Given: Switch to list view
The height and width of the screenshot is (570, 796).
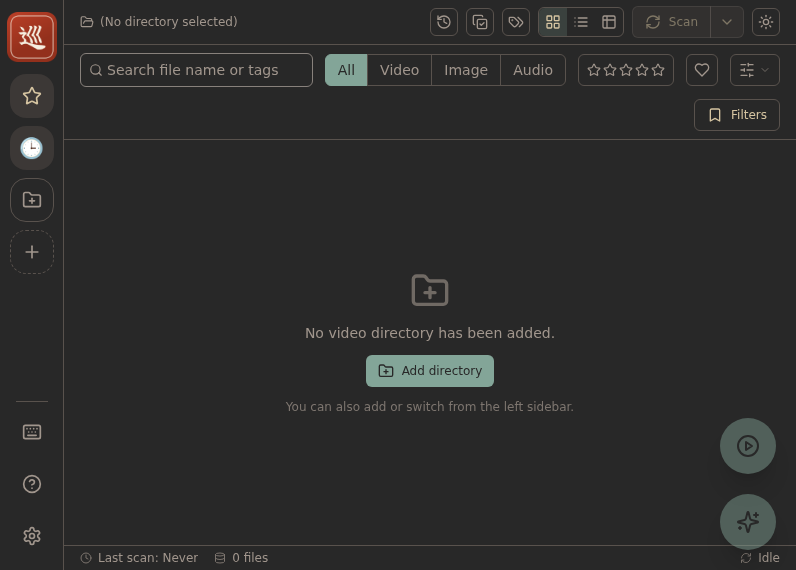Looking at the screenshot, I should [581, 22].
